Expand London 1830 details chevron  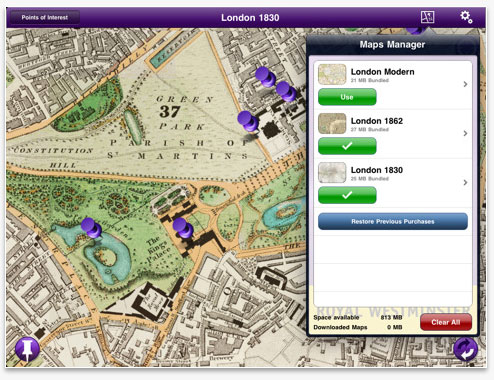point(465,182)
